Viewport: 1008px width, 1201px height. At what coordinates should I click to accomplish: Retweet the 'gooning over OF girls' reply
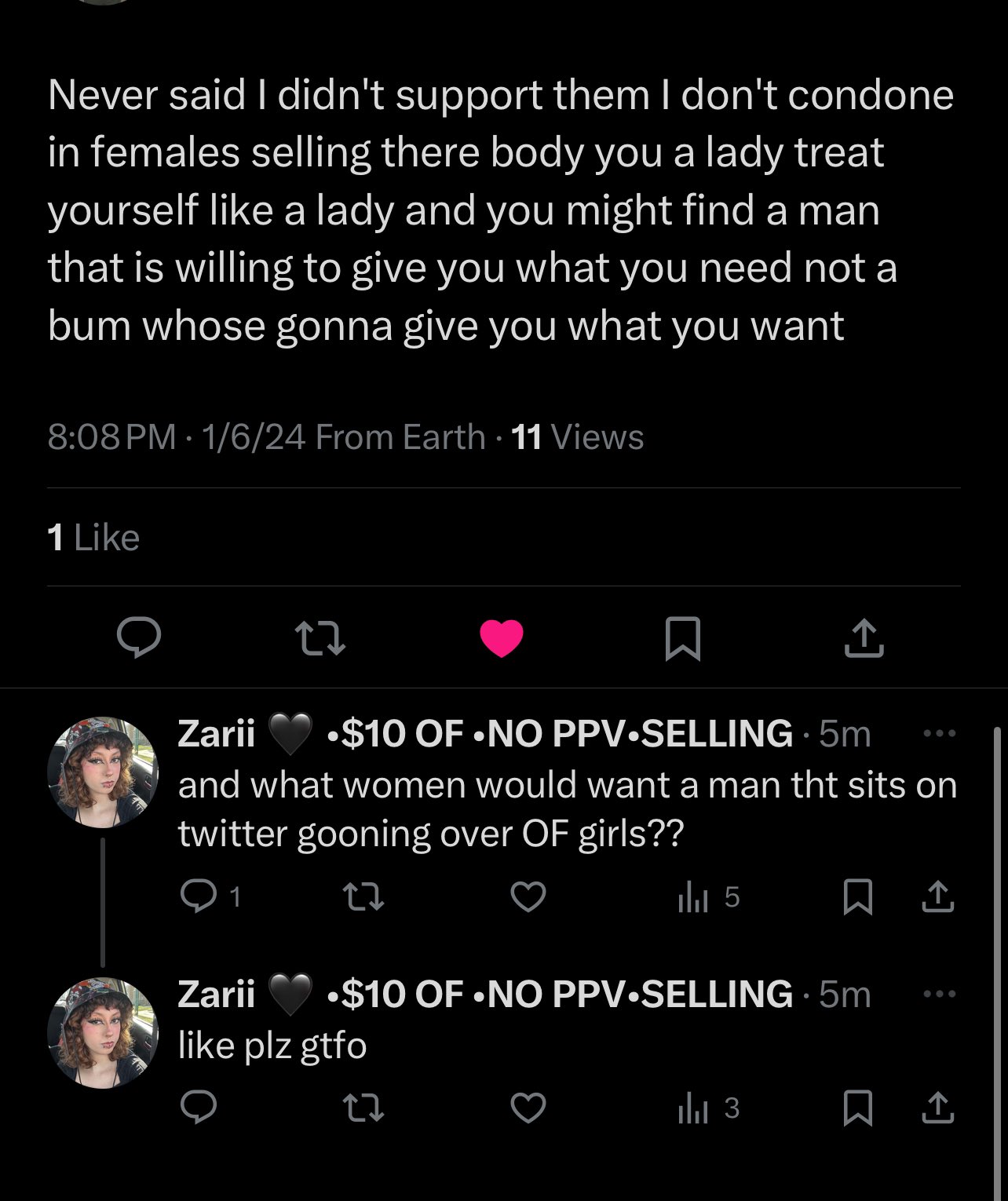pyautogui.click(x=364, y=896)
